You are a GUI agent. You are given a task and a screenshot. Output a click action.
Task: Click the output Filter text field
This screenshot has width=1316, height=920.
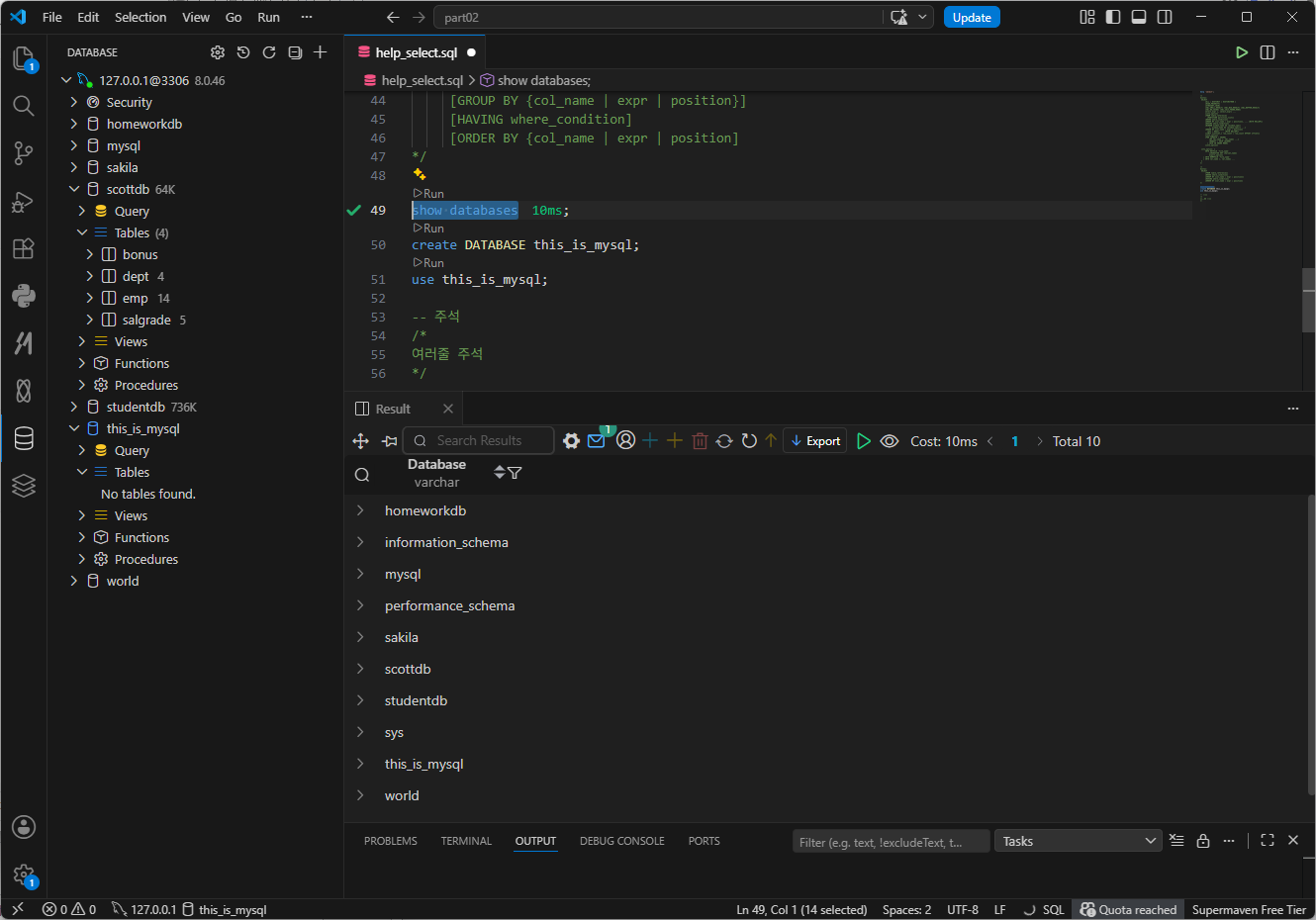point(891,842)
